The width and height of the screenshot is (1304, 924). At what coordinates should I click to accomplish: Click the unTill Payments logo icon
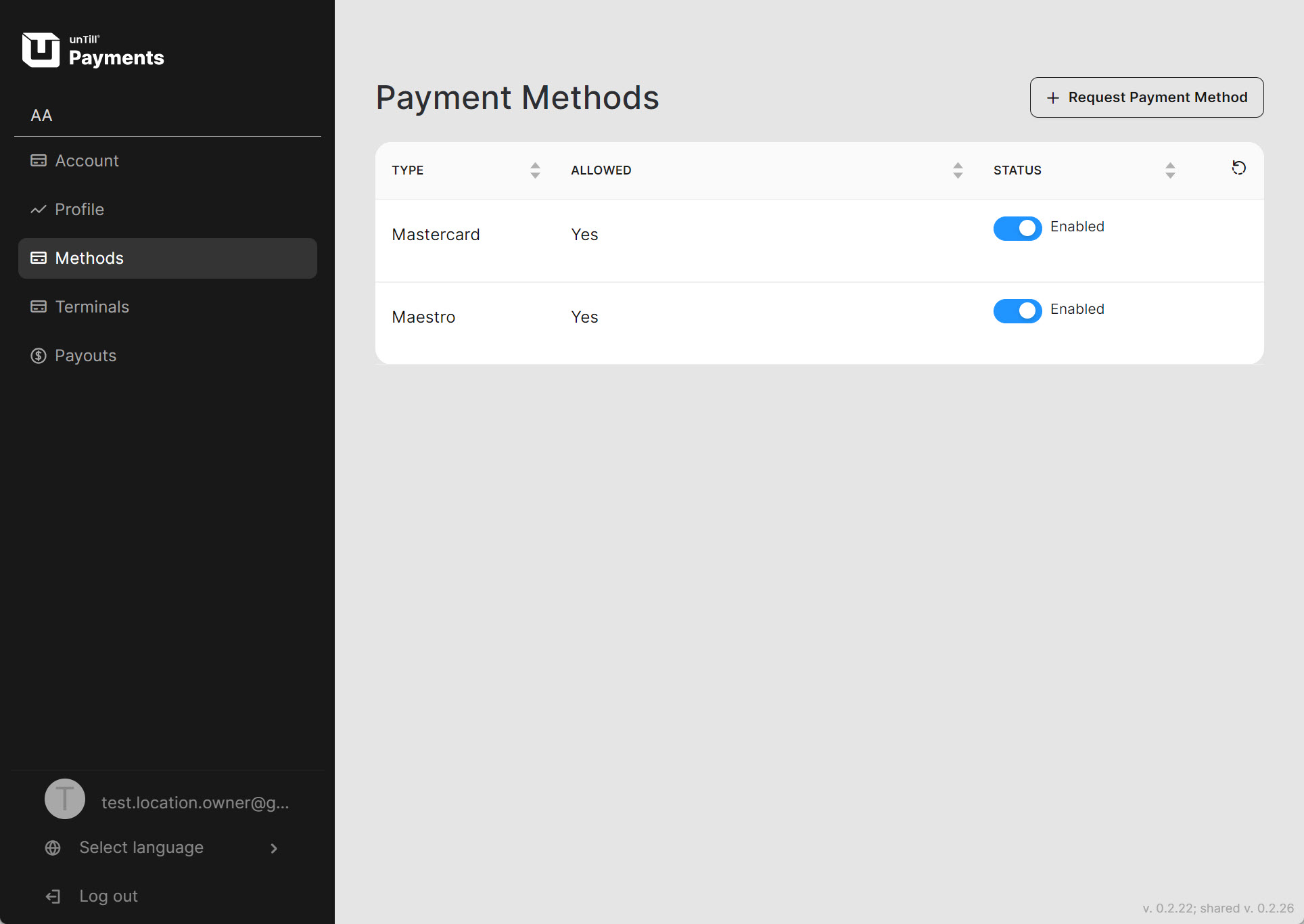(x=41, y=50)
